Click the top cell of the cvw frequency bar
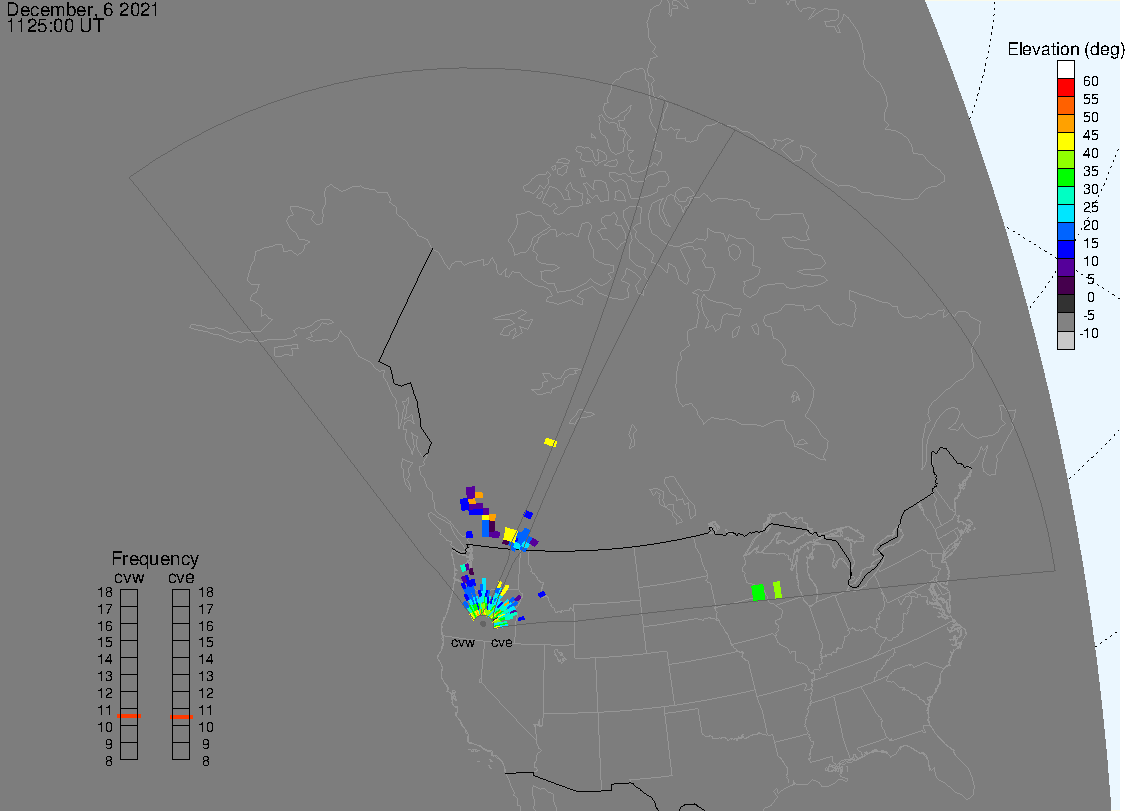1125x811 pixels. tap(129, 598)
